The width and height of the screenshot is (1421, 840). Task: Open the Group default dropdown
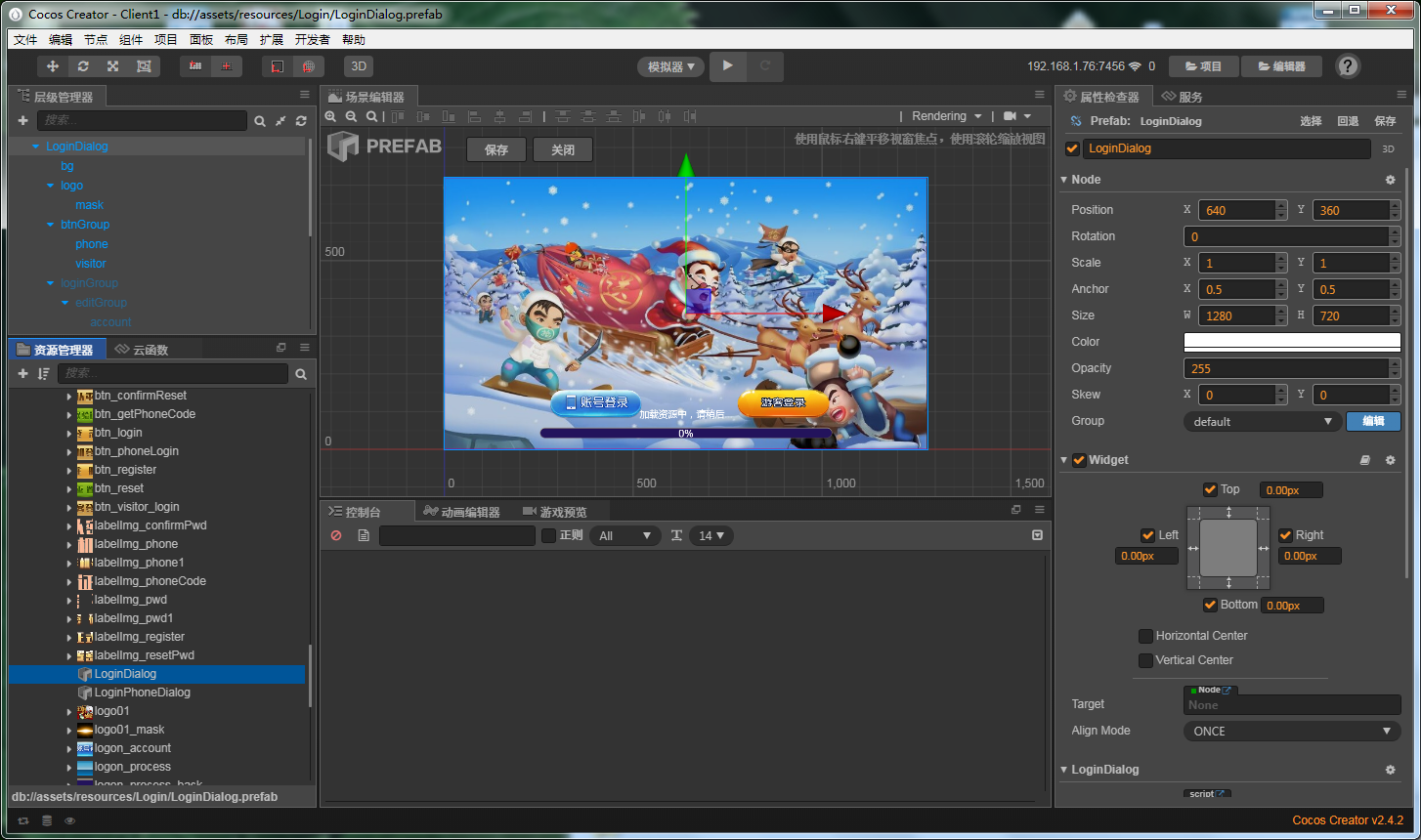pyautogui.click(x=1262, y=421)
